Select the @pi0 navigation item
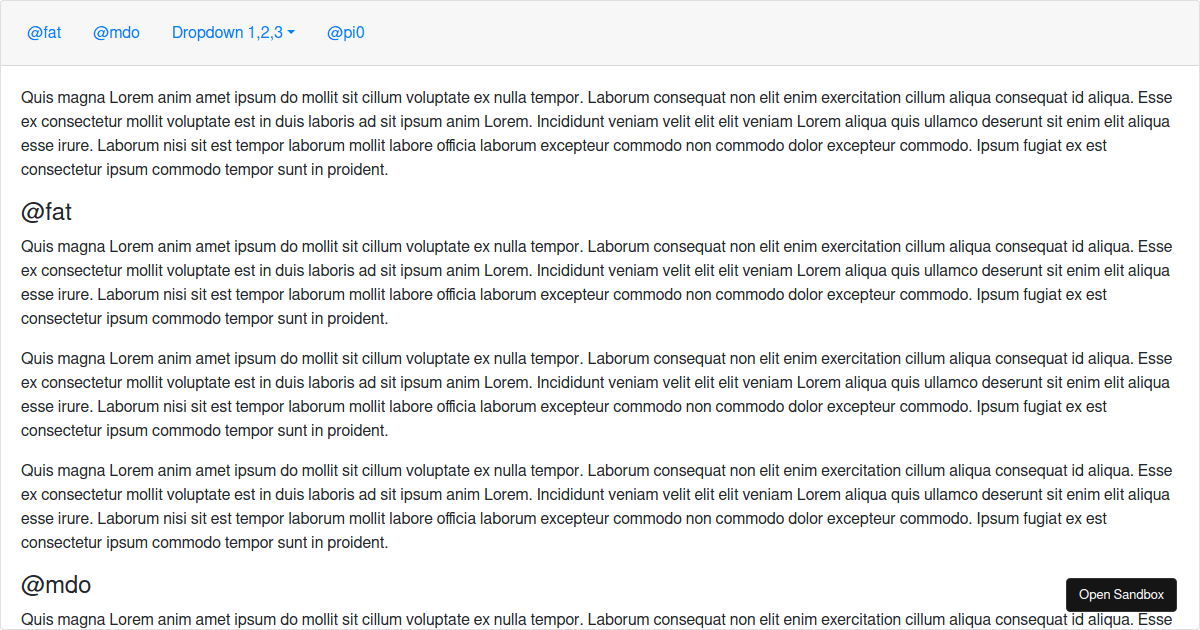 click(345, 32)
